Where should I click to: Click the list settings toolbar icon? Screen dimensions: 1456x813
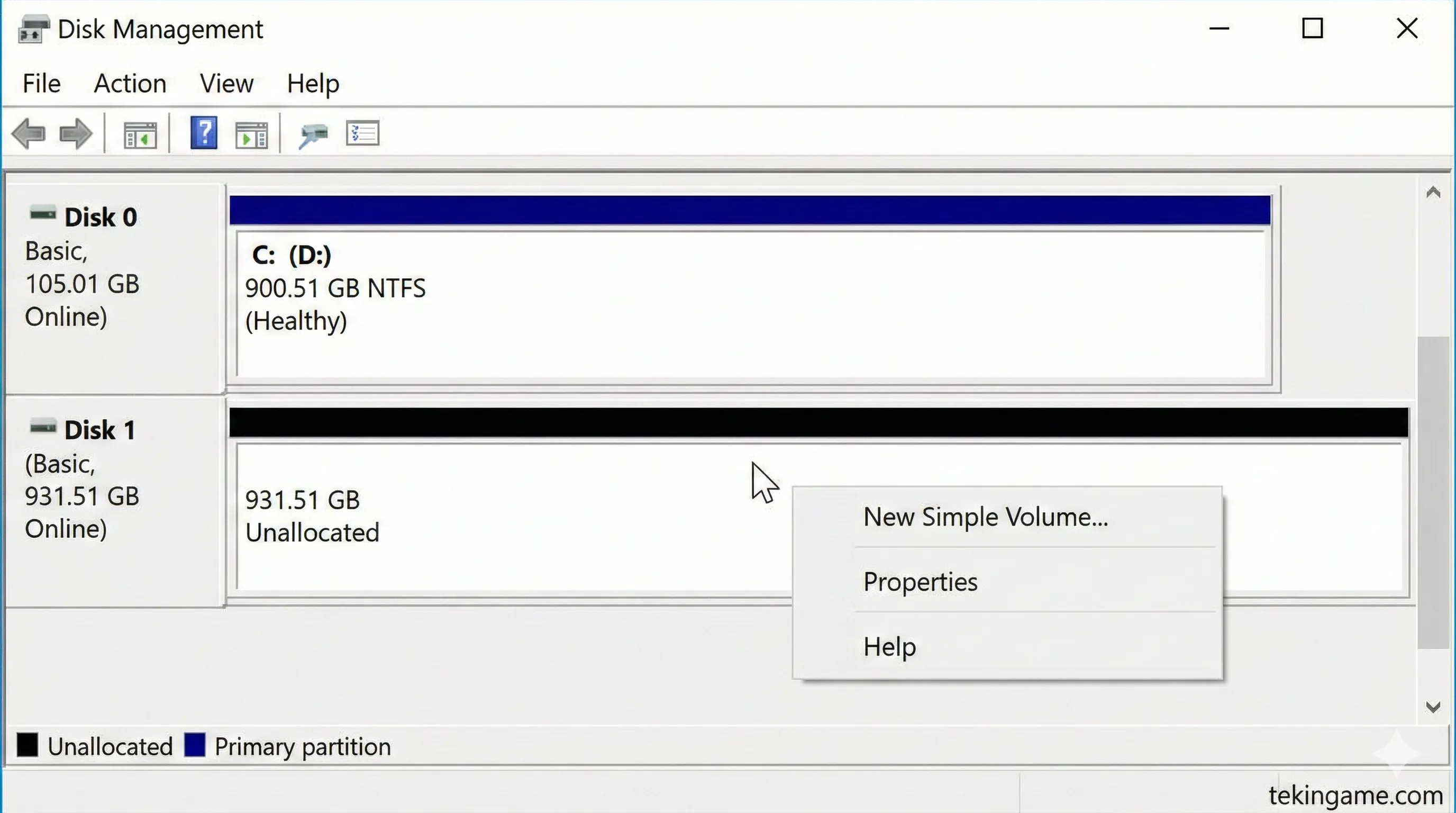[x=362, y=134]
